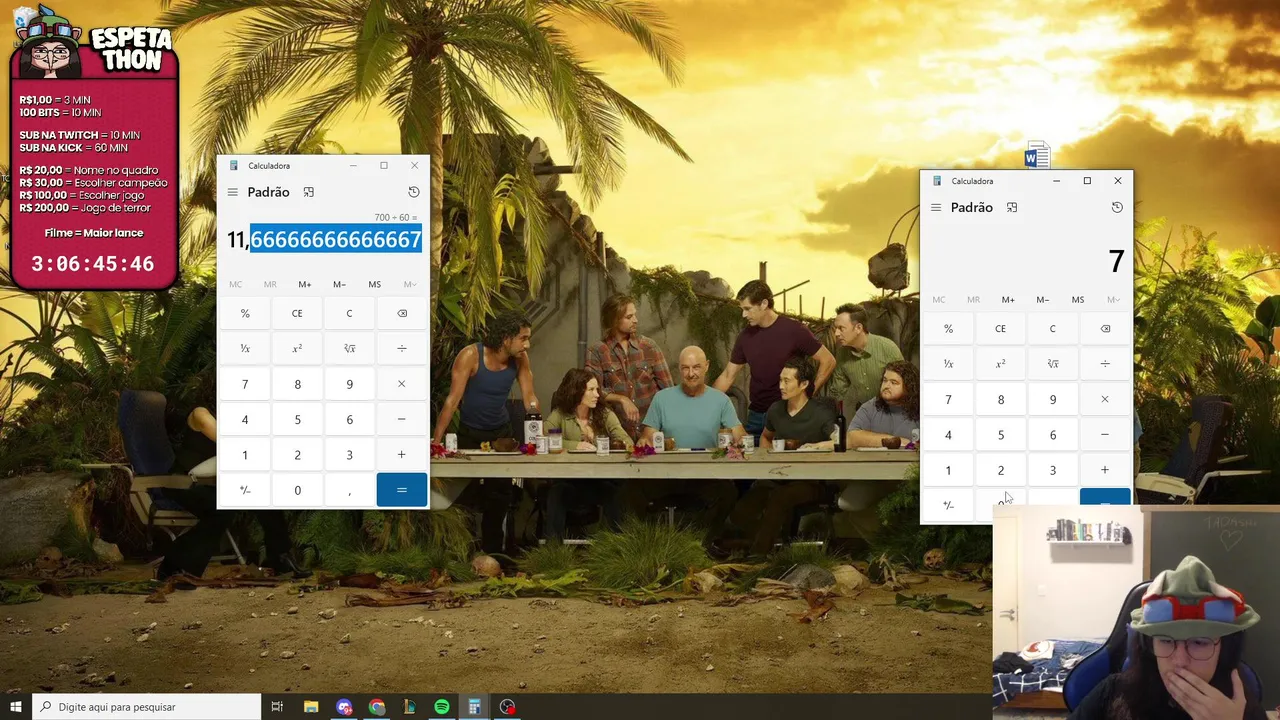The width and height of the screenshot is (1280, 720).
Task: Click the x² key in right calculator
Action: click(x=1000, y=364)
